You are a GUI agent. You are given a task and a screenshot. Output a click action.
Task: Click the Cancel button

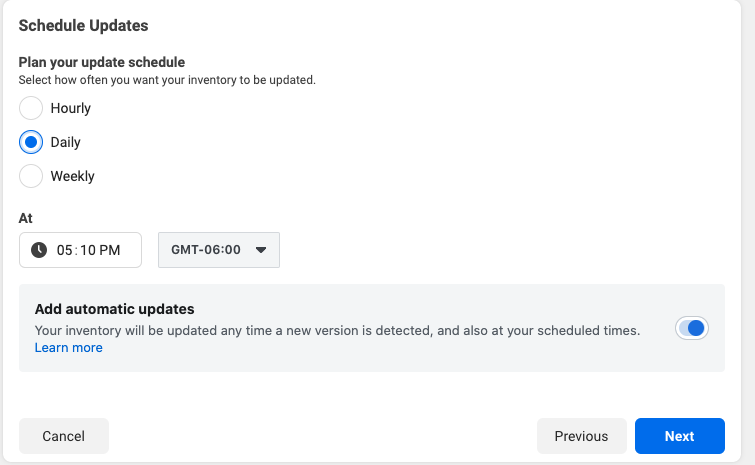64,436
